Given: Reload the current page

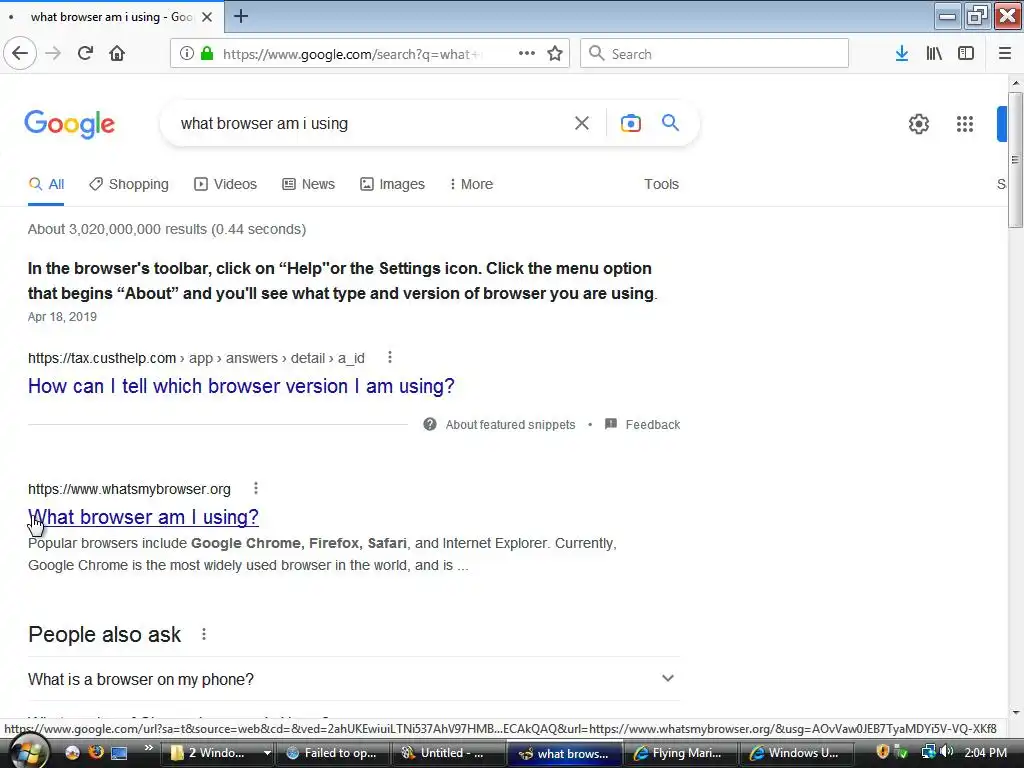Looking at the screenshot, I should 85,54.
